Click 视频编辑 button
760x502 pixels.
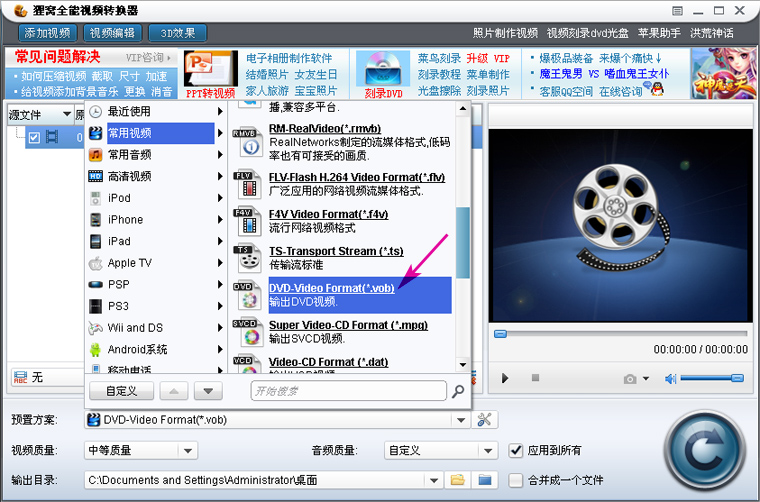point(112,33)
